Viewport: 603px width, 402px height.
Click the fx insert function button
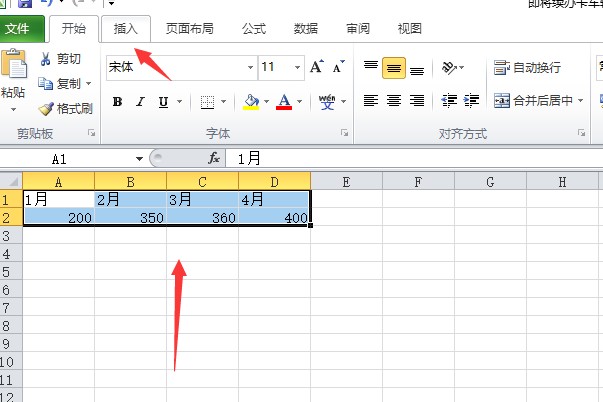click(214, 158)
